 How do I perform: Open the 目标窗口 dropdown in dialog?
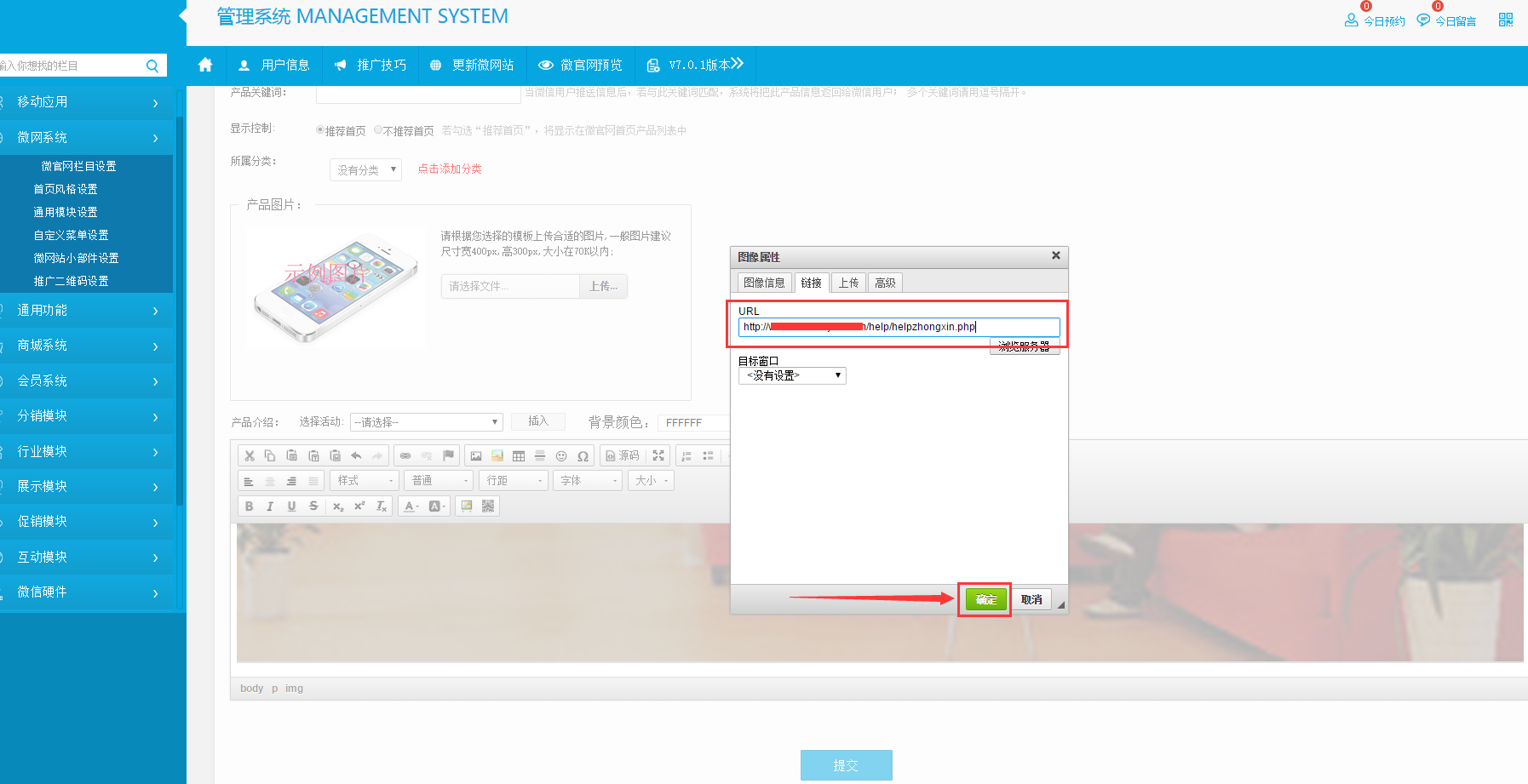point(792,375)
